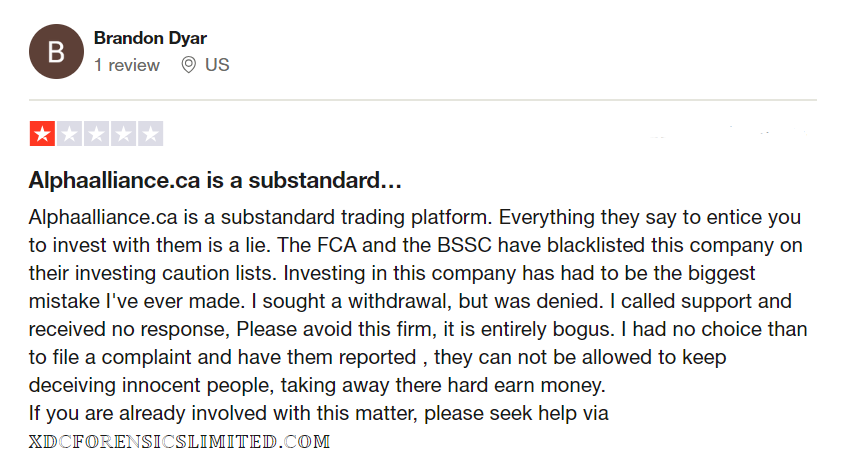Click the horizontal divider under the reviewer header

tap(423, 100)
